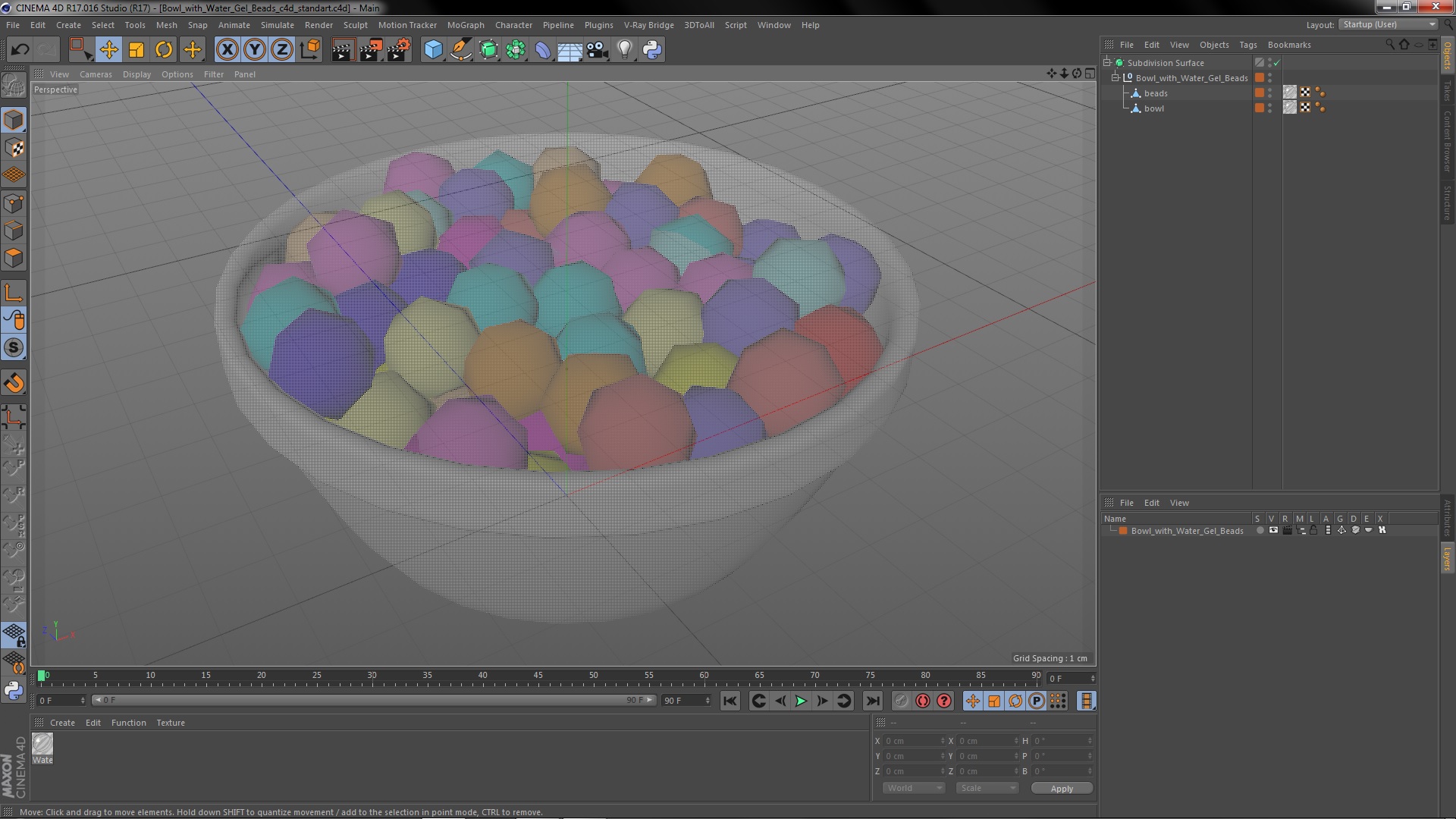The image size is (1456, 819).
Task: Click the Apply button in coordinates
Action: click(1062, 789)
